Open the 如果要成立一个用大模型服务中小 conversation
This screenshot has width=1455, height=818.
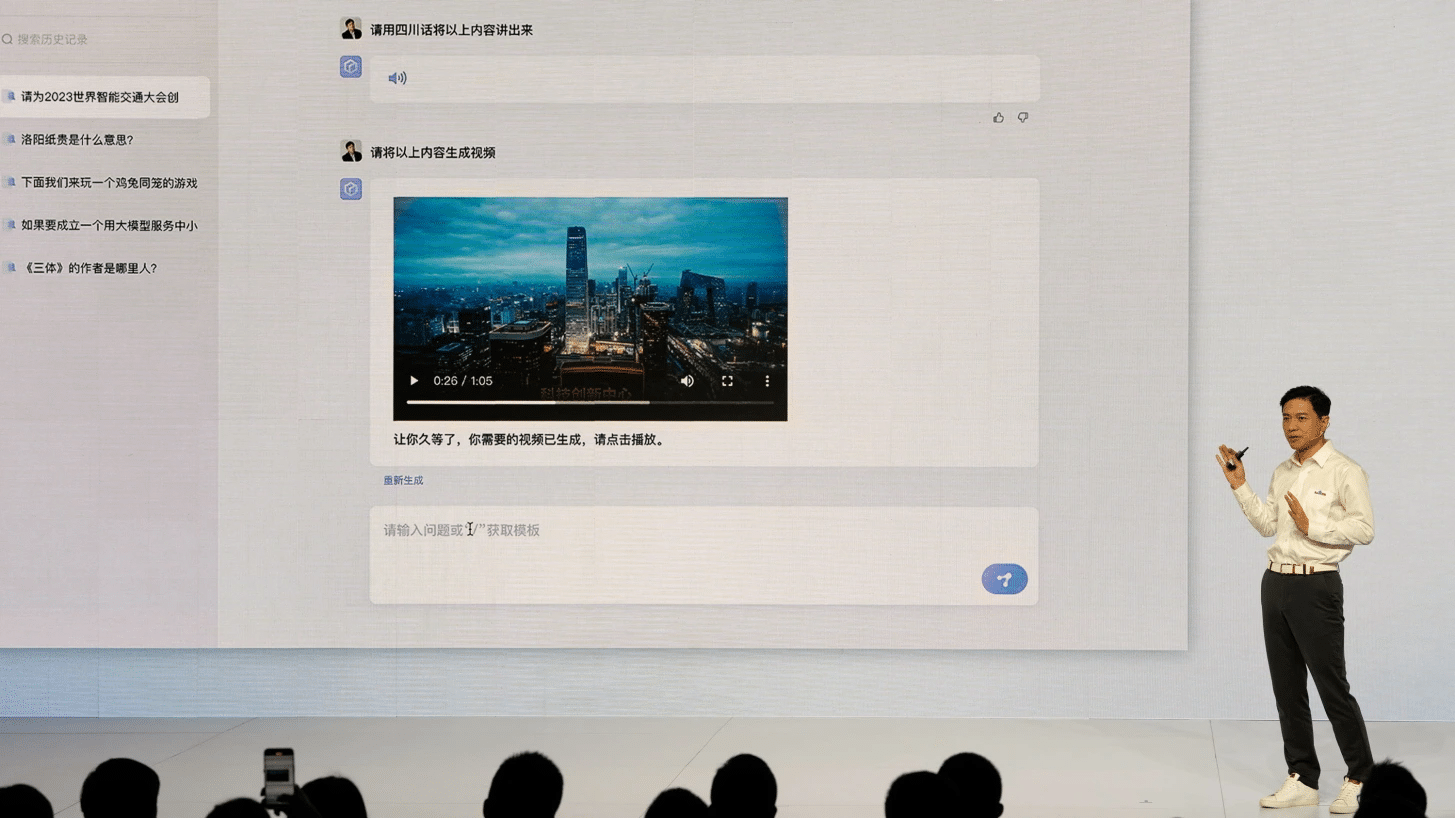pos(109,226)
